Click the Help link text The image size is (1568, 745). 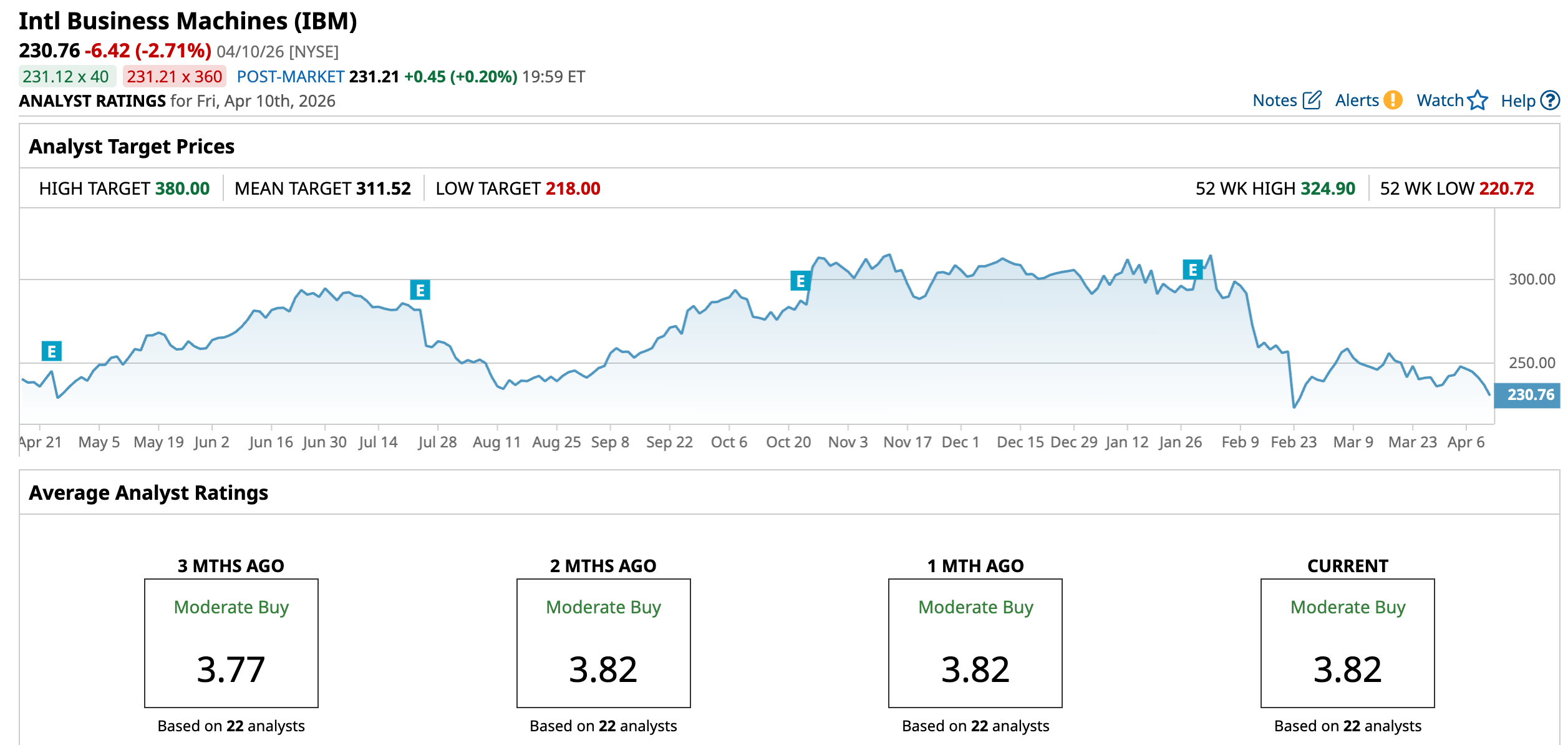pos(1517,101)
